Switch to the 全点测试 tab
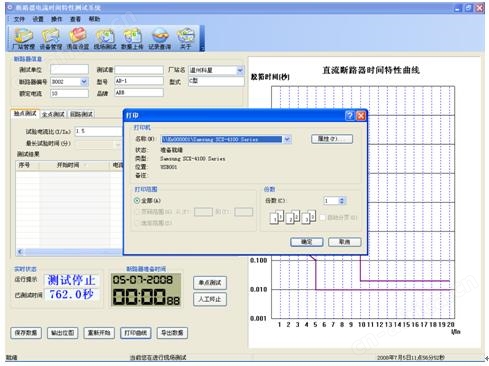Screen dimensions: 489x366 (53, 114)
